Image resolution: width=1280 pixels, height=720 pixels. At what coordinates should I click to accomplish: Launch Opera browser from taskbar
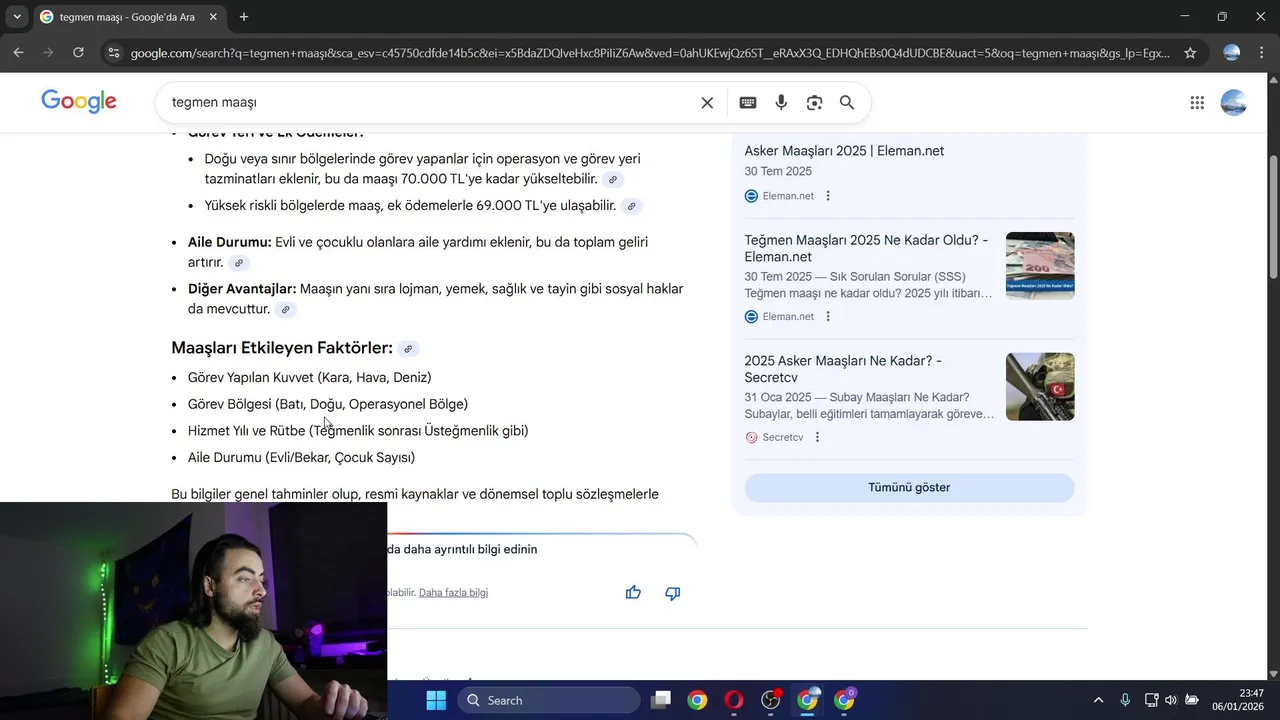(x=734, y=700)
